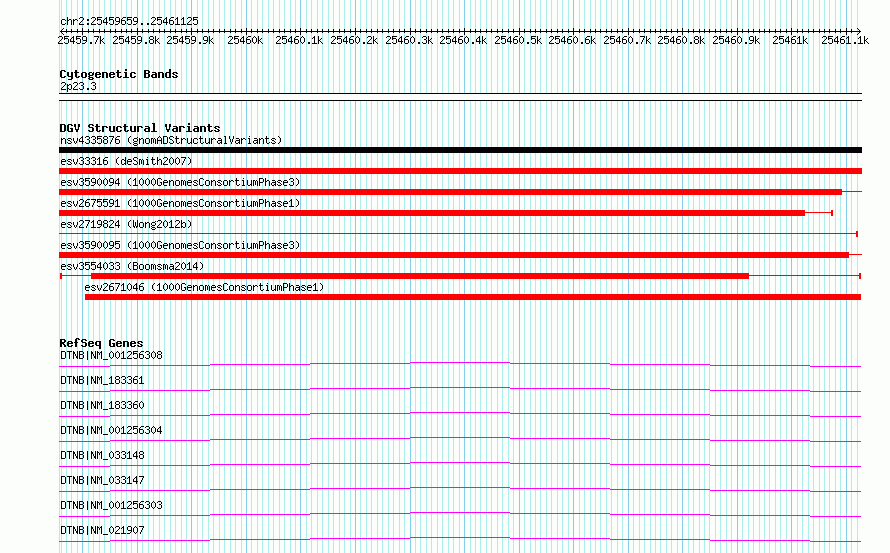Click the 25461k ruler tick label
The height and width of the screenshot is (553, 890).
click(790, 40)
